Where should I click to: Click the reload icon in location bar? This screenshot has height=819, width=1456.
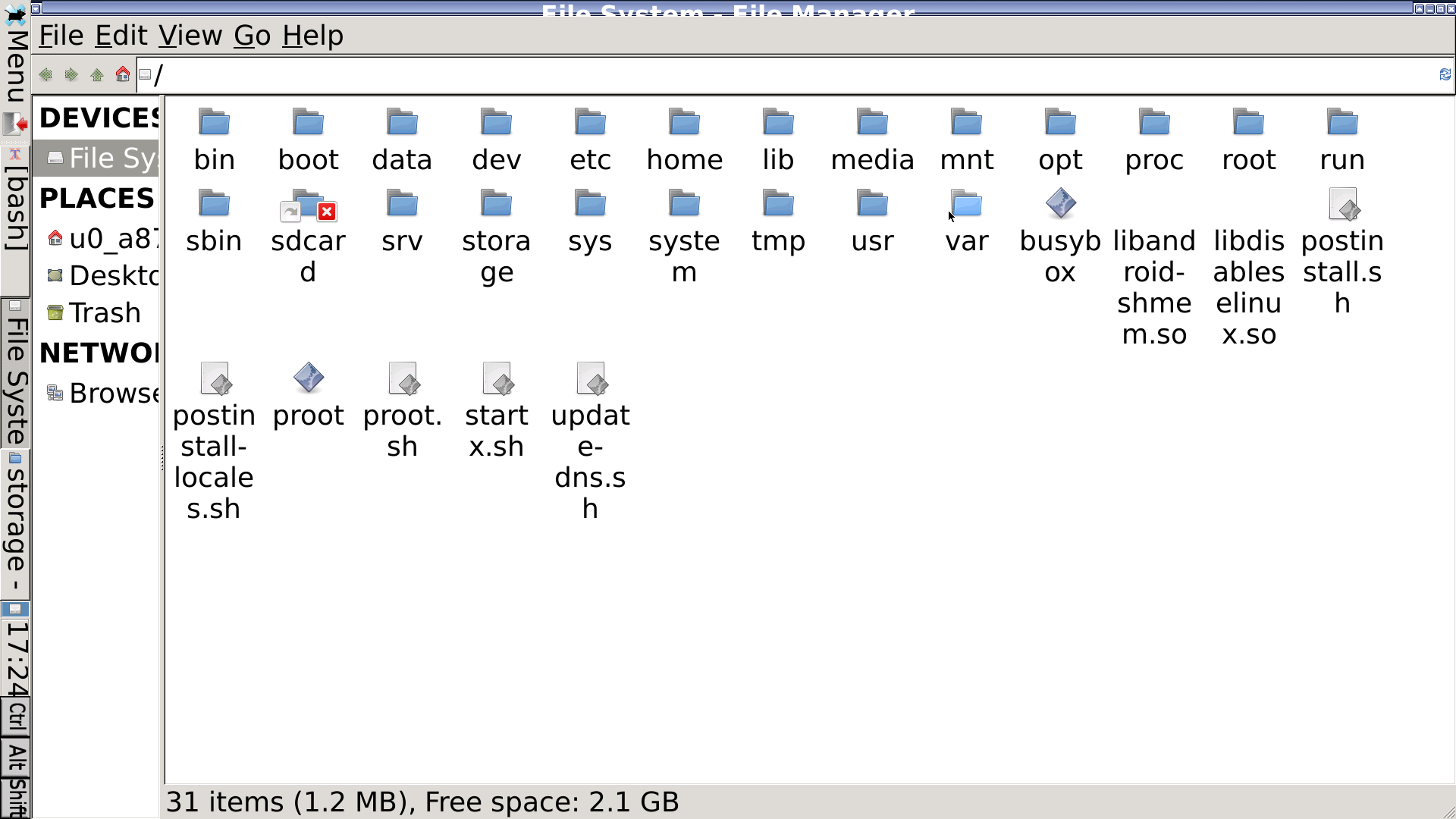1445,74
